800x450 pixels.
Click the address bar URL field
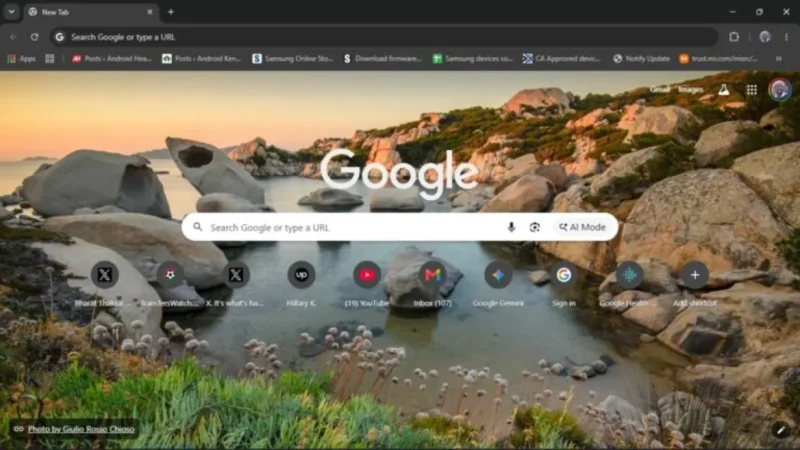click(384, 37)
